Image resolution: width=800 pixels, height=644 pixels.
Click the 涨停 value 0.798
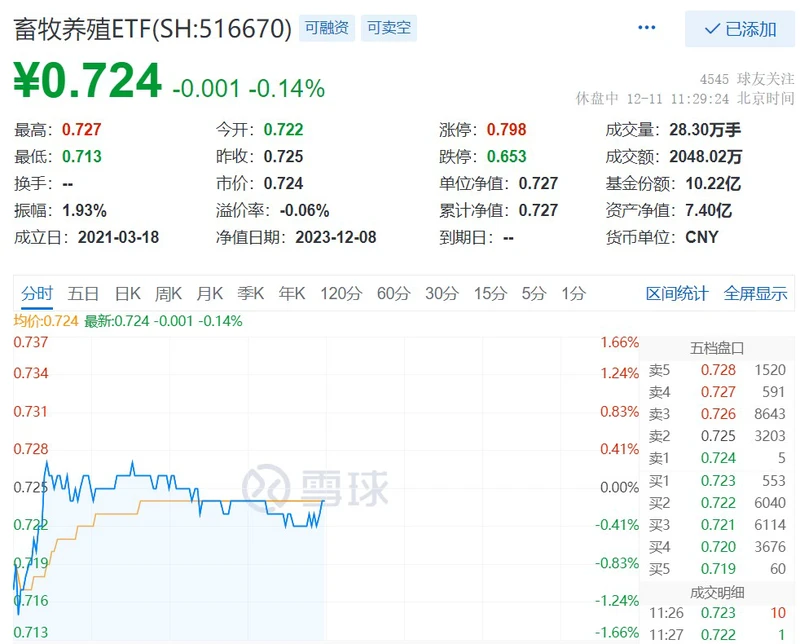(x=506, y=130)
